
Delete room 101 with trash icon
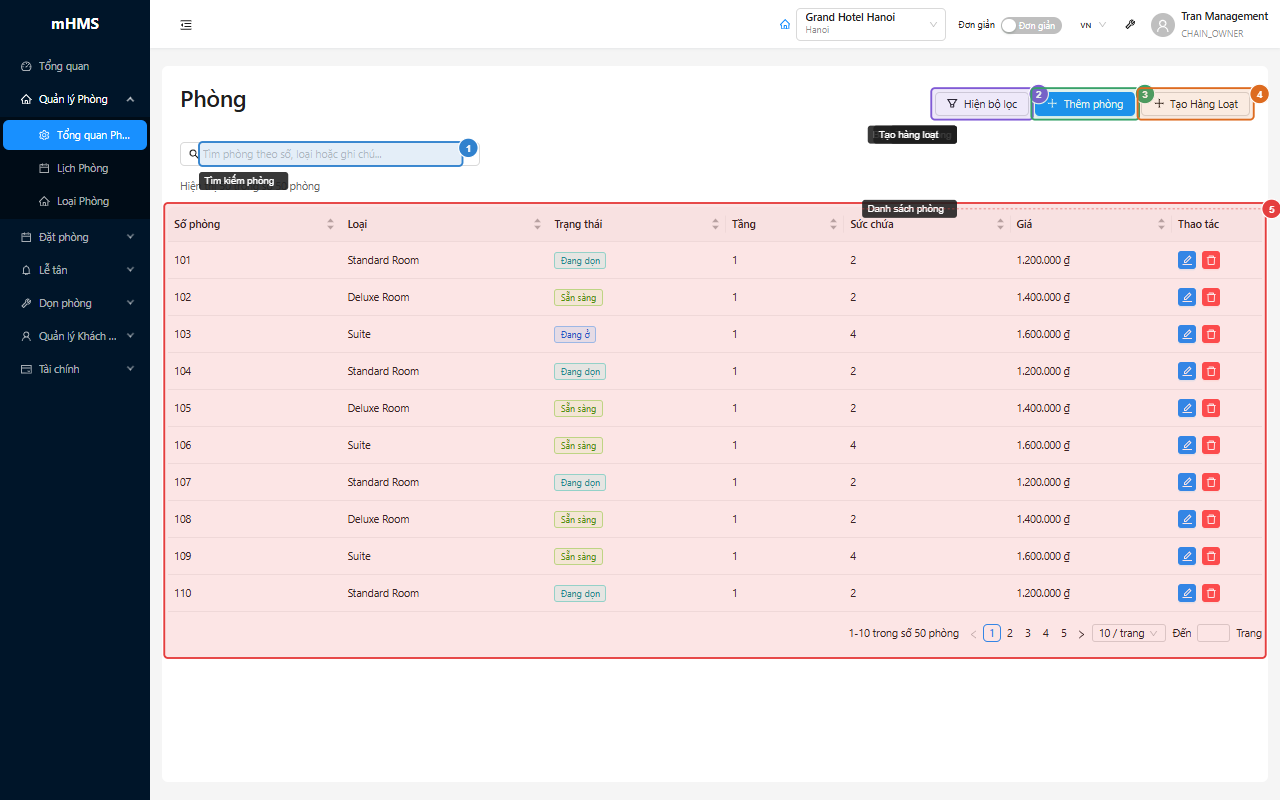pyautogui.click(x=1211, y=260)
